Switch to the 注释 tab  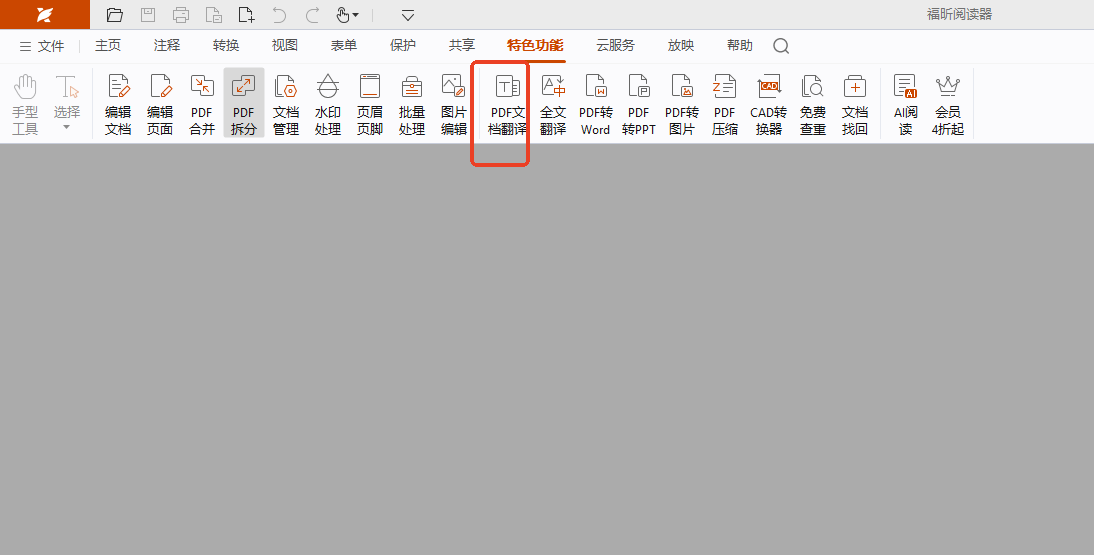[x=167, y=46]
